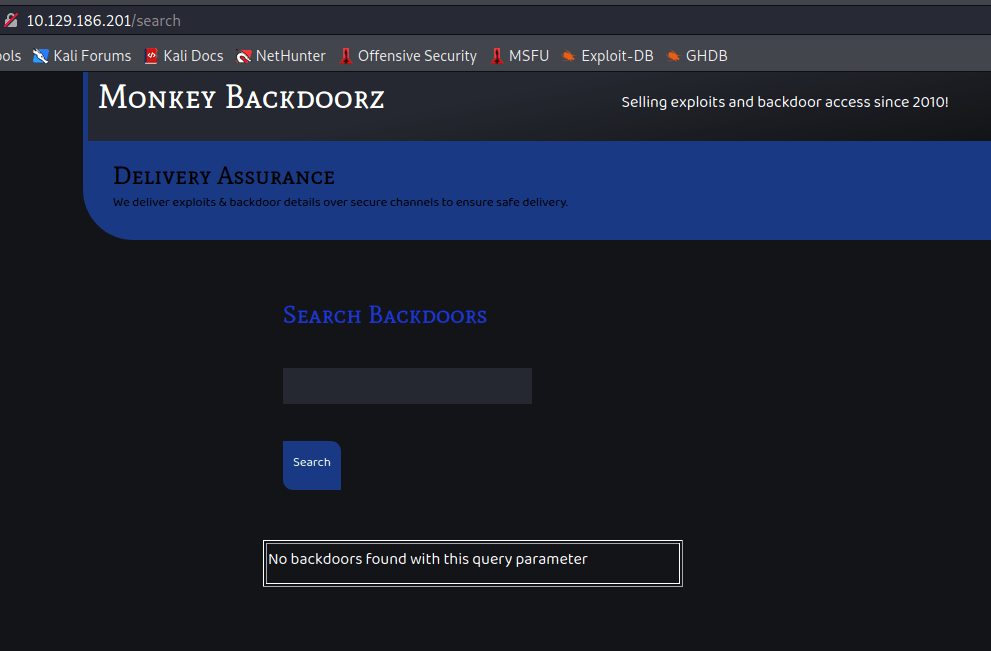Click the URL text in address bar
Screen dimensions: 991x651
pyautogui.click(x=103, y=20)
